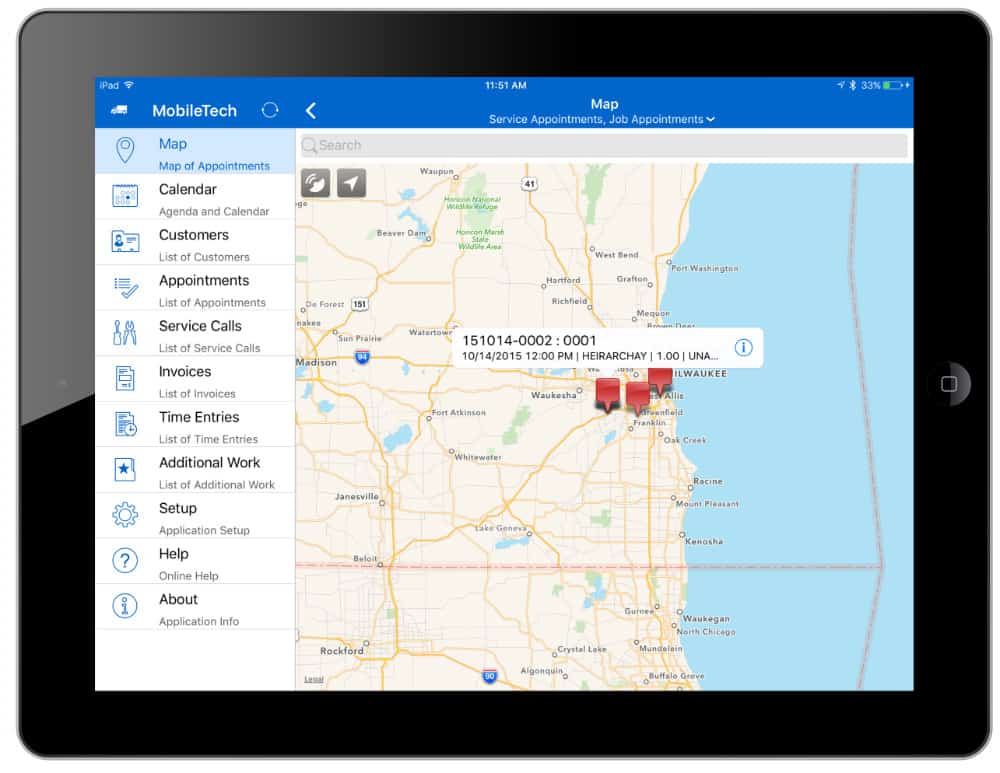The image size is (1000, 773).
Task: Click the map refresh button on map
Action: 315,183
